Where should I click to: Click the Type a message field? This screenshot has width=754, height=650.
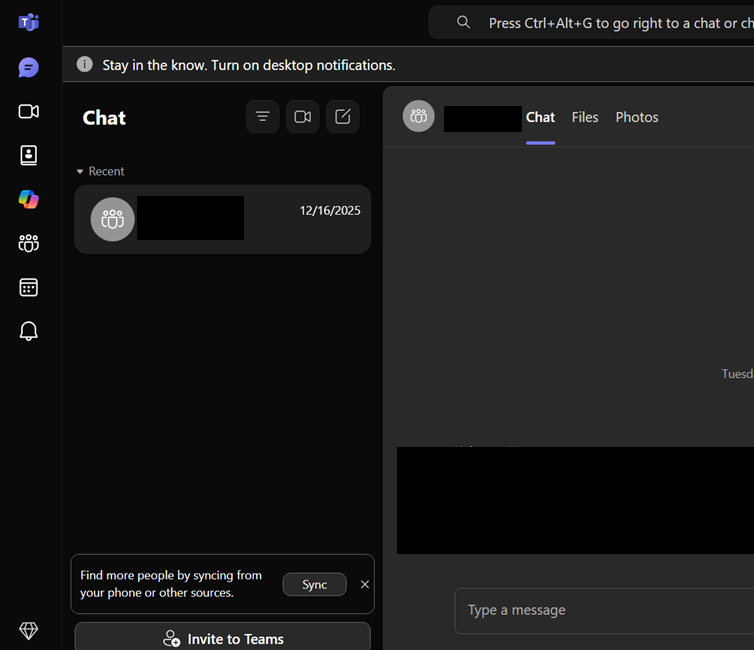pos(604,611)
